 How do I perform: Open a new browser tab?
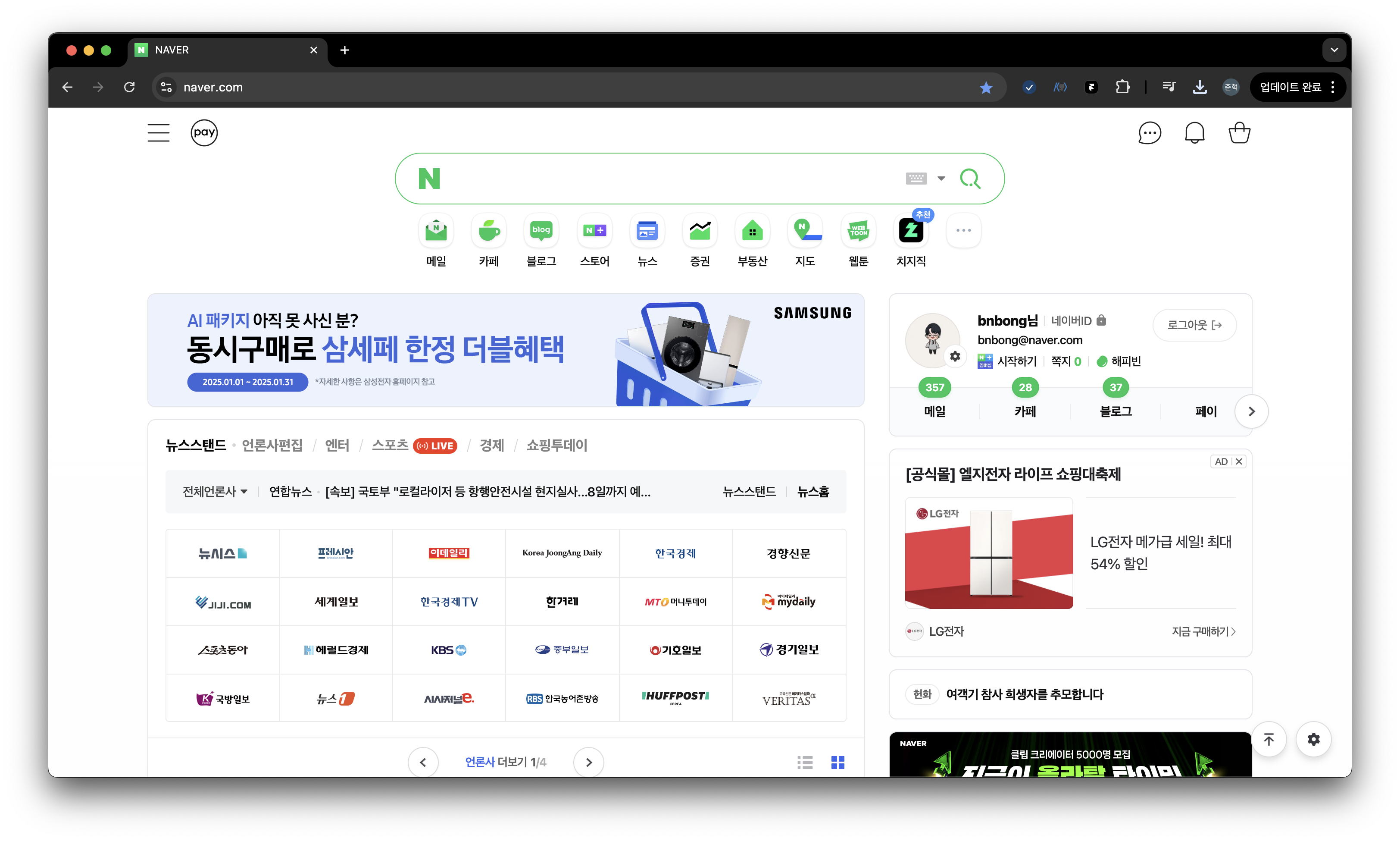[x=344, y=50]
